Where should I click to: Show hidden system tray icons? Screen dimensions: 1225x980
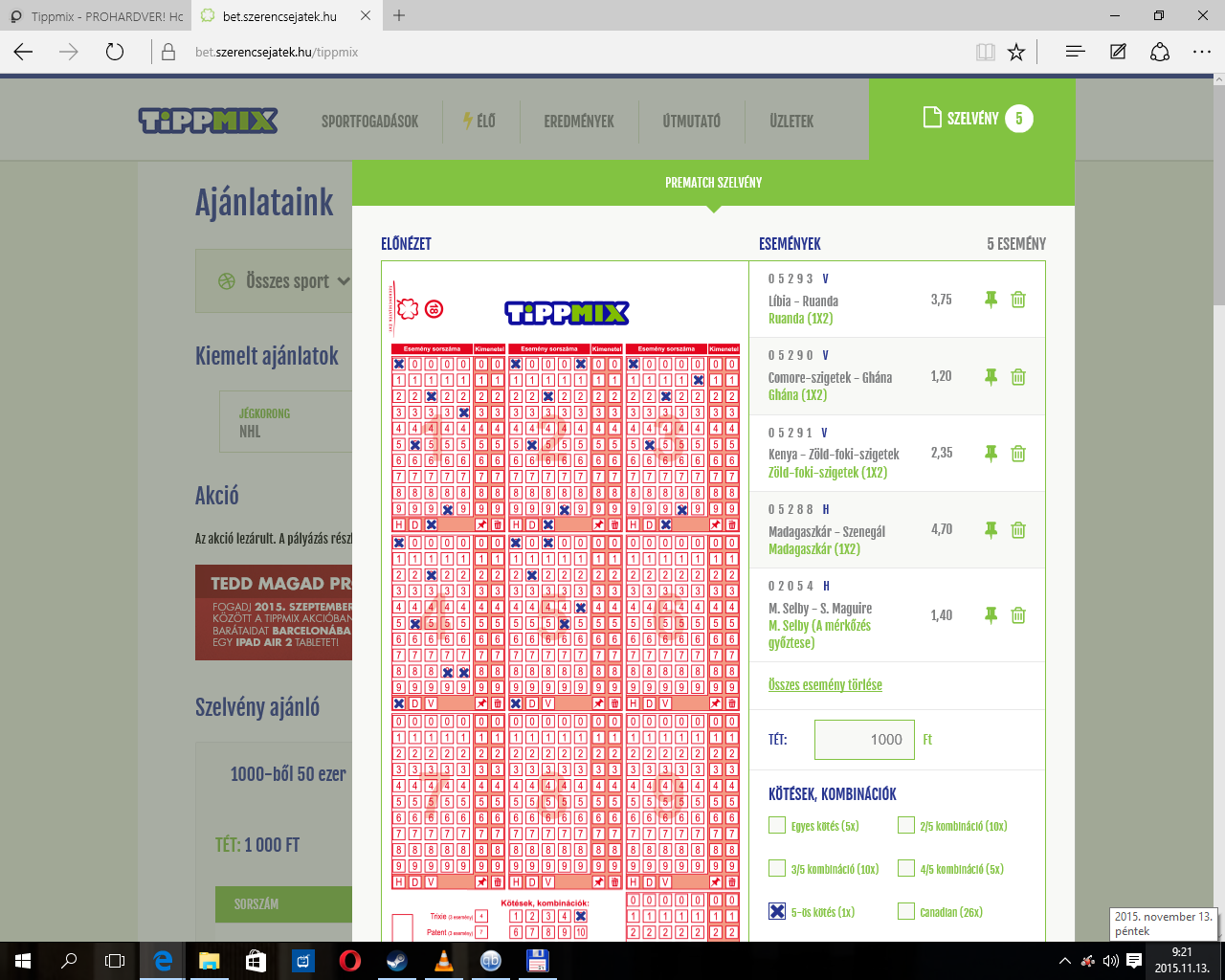(1064, 961)
